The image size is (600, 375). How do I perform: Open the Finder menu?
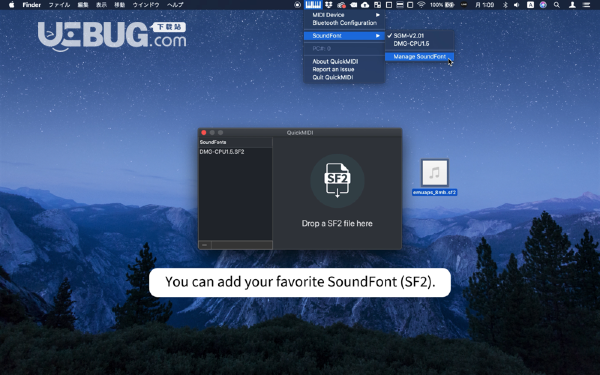pyautogui.click(x=32, y=5)
